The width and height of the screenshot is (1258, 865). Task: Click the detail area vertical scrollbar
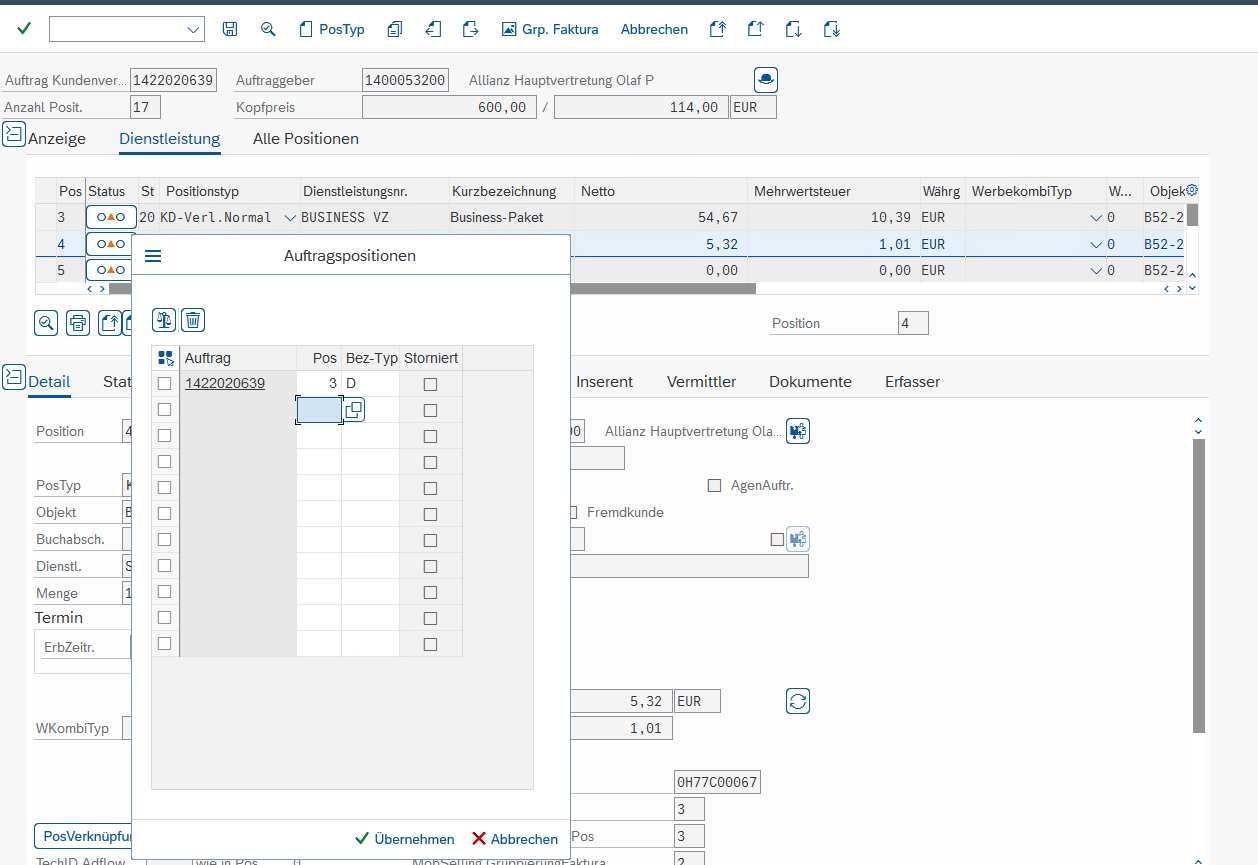pyautogui.click(x=1198, y=585)
